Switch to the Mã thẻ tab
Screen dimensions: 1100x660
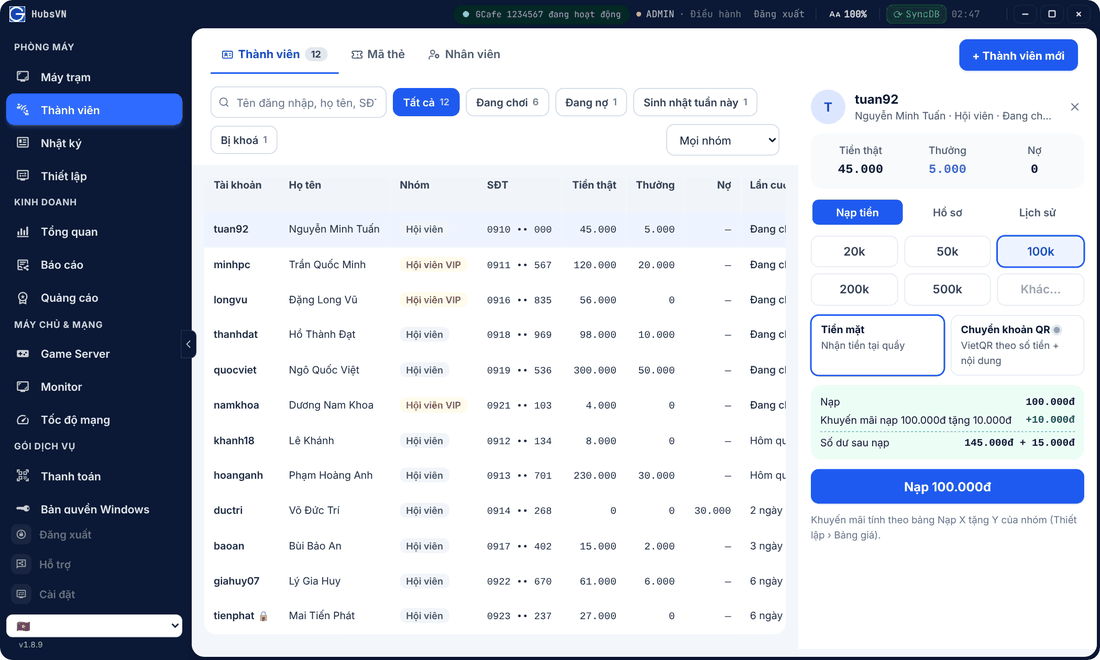click(x=378, y=54)
